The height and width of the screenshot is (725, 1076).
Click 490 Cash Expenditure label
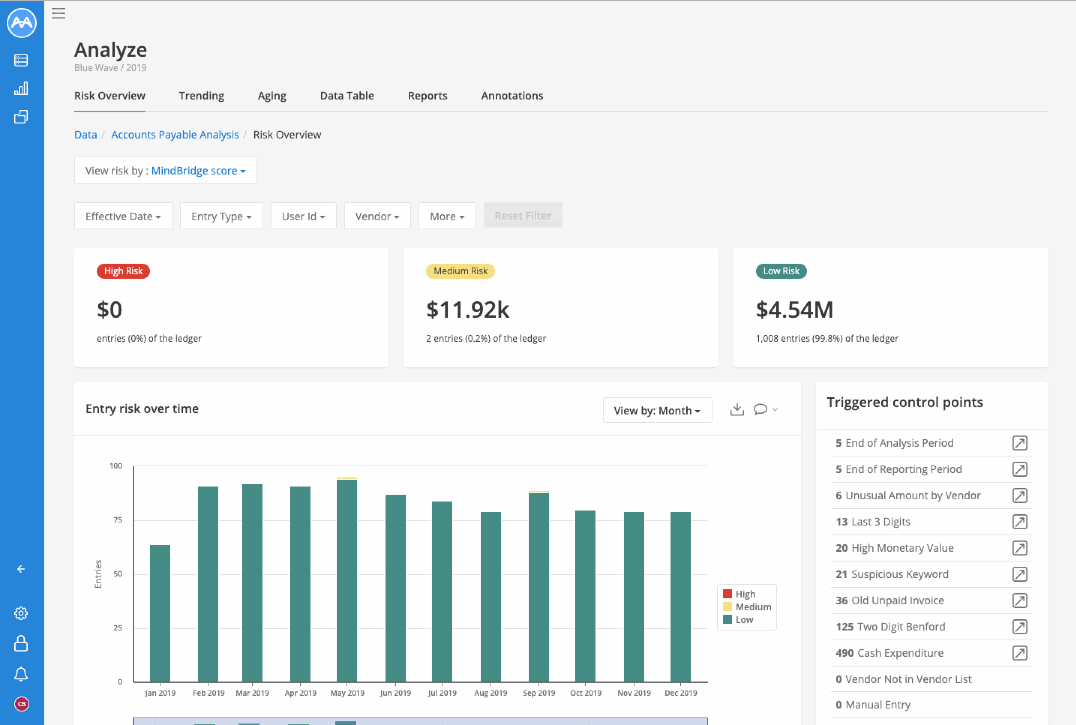click(889, 653)
